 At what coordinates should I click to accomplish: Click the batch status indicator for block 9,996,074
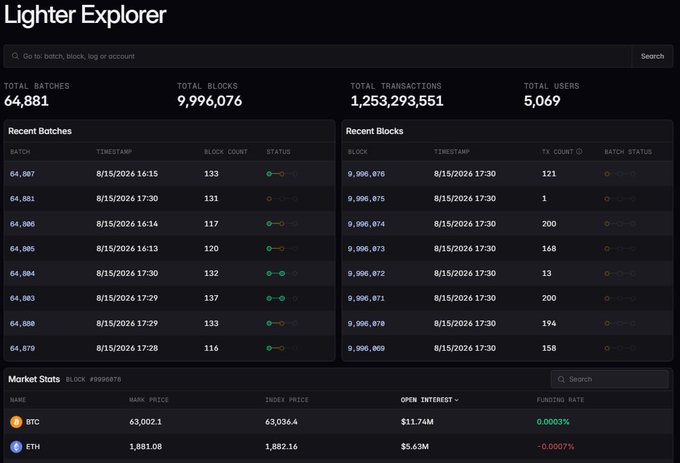tap(620, 224)
